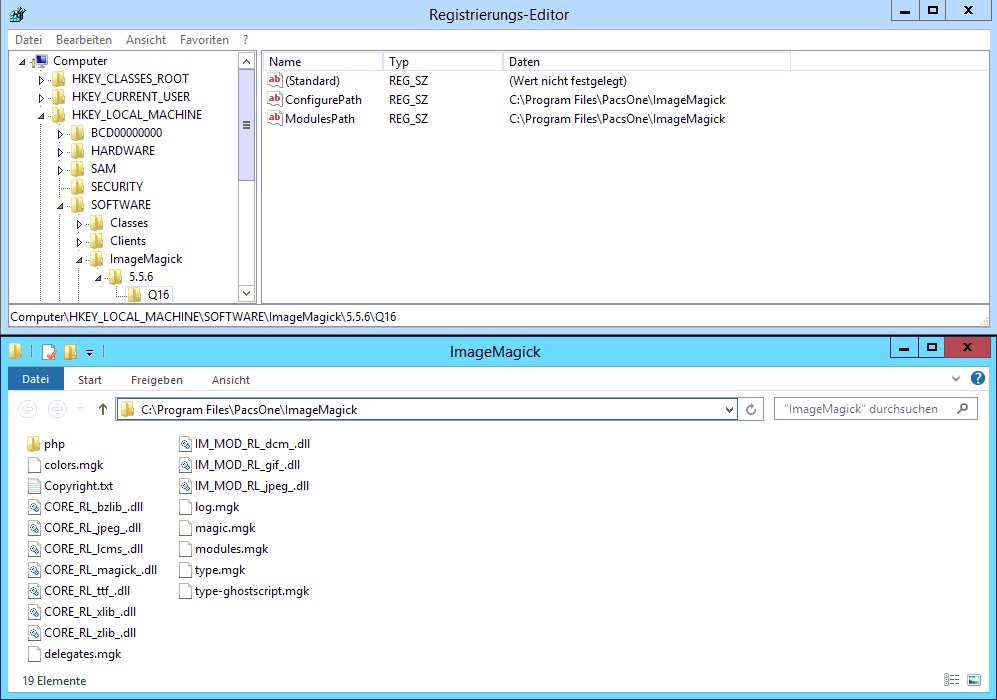997x700 pixels.
Task: Go up one folder level
Action: point(103,409)
